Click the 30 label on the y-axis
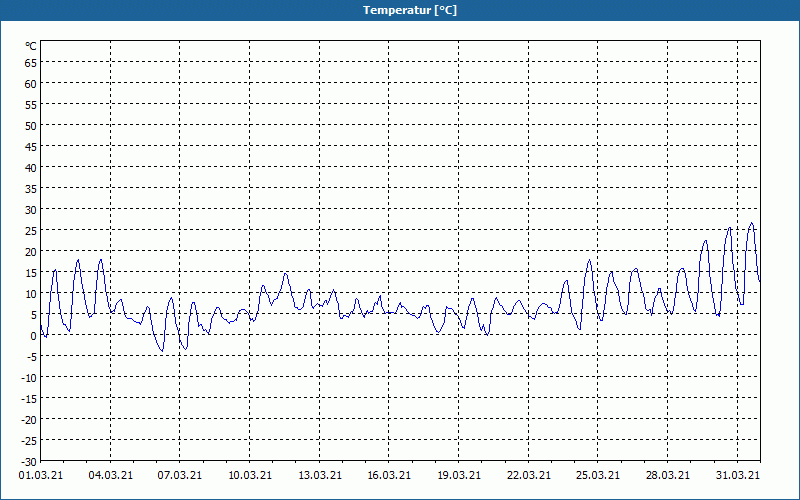The image size is (800, 500). pos(31,209)
